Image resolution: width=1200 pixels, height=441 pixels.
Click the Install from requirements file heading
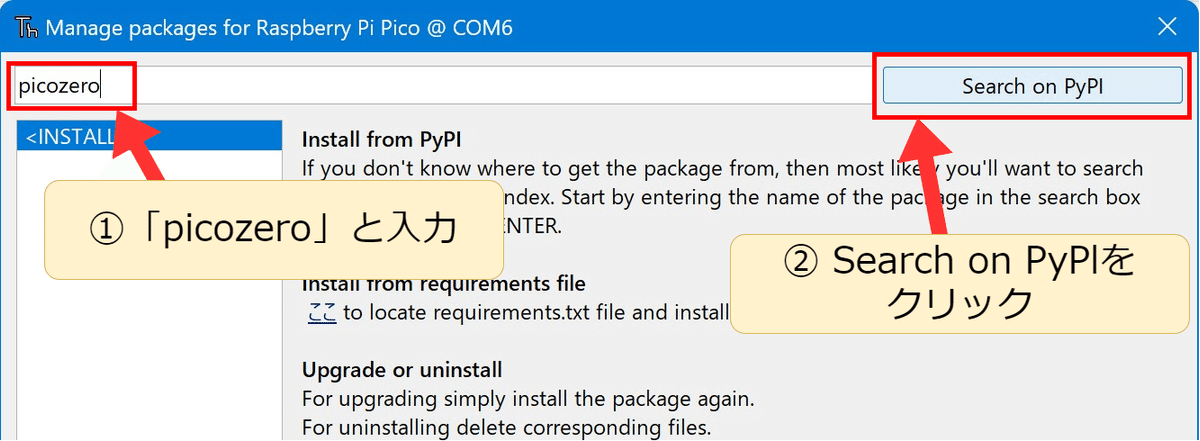443,284
